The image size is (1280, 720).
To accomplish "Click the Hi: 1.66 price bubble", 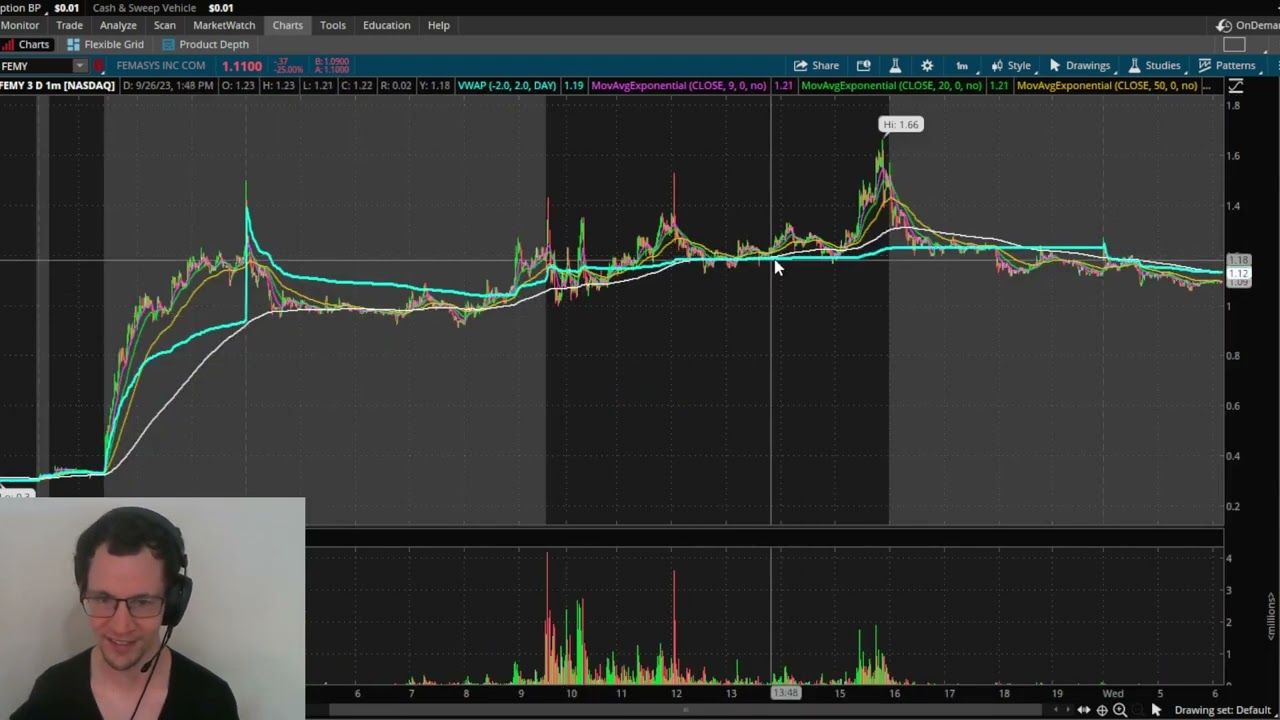I will pyautogui.click(x=900, y=124).
